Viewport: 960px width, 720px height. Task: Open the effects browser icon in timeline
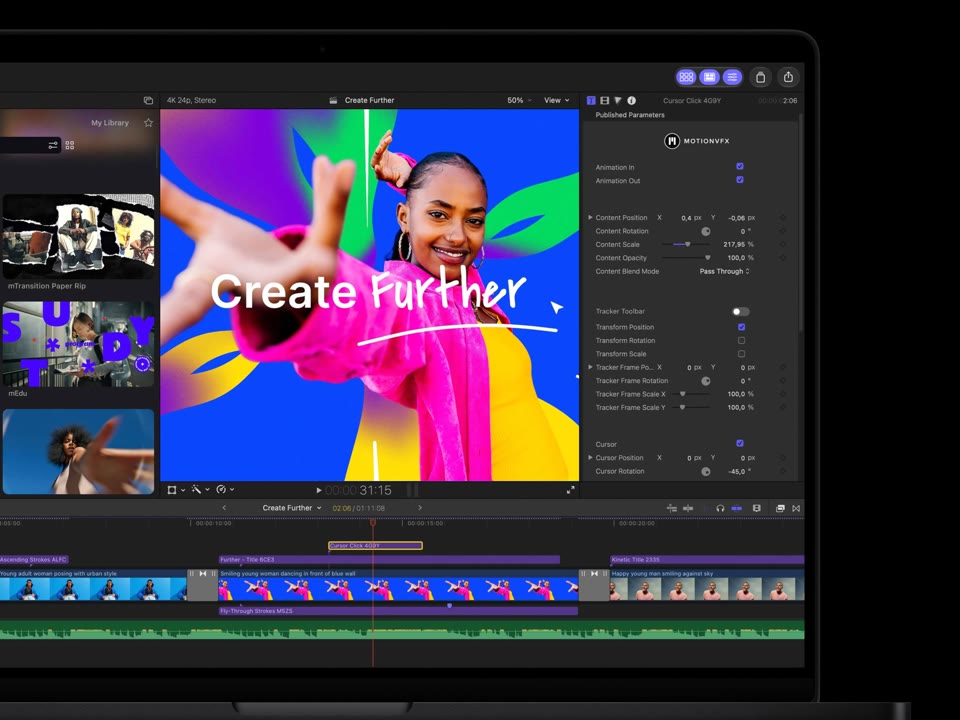tap(780, 508)
